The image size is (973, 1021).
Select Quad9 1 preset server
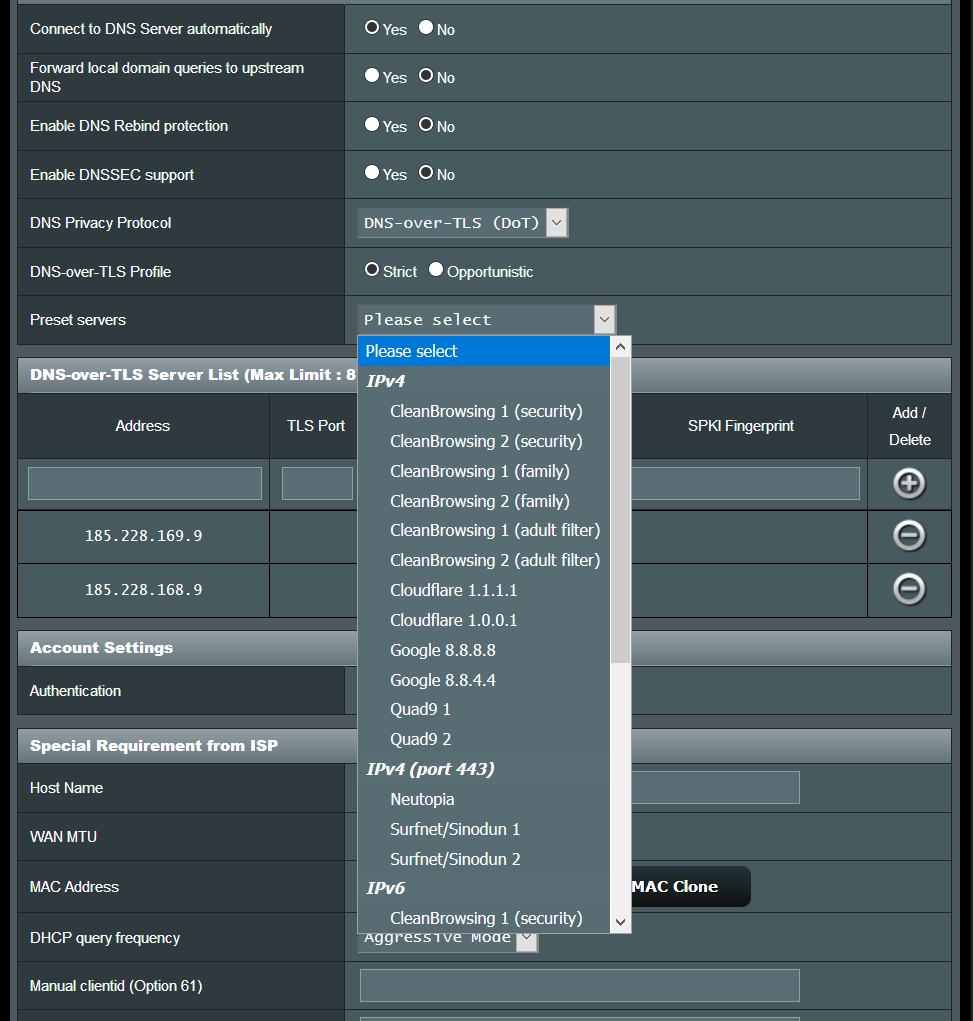coord(420,709)
